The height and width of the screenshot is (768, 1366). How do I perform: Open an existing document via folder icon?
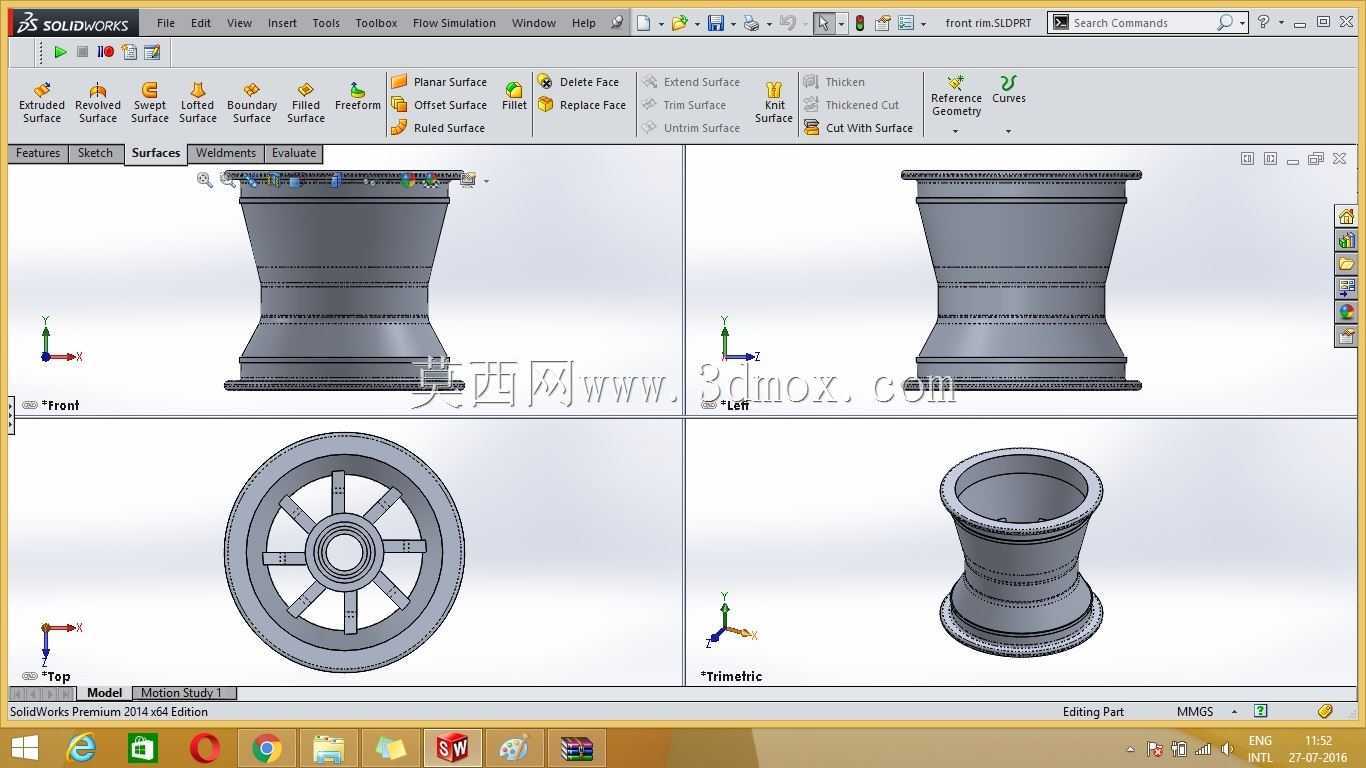[x=680, y=23]
